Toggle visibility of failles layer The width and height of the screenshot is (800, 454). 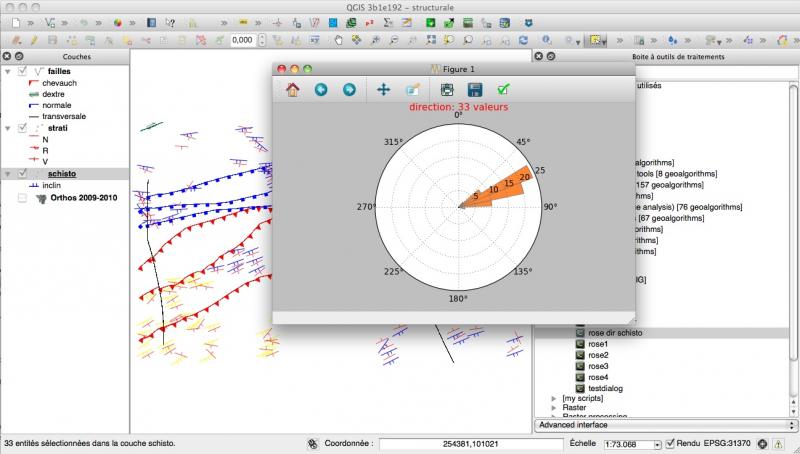click(24, 72)
